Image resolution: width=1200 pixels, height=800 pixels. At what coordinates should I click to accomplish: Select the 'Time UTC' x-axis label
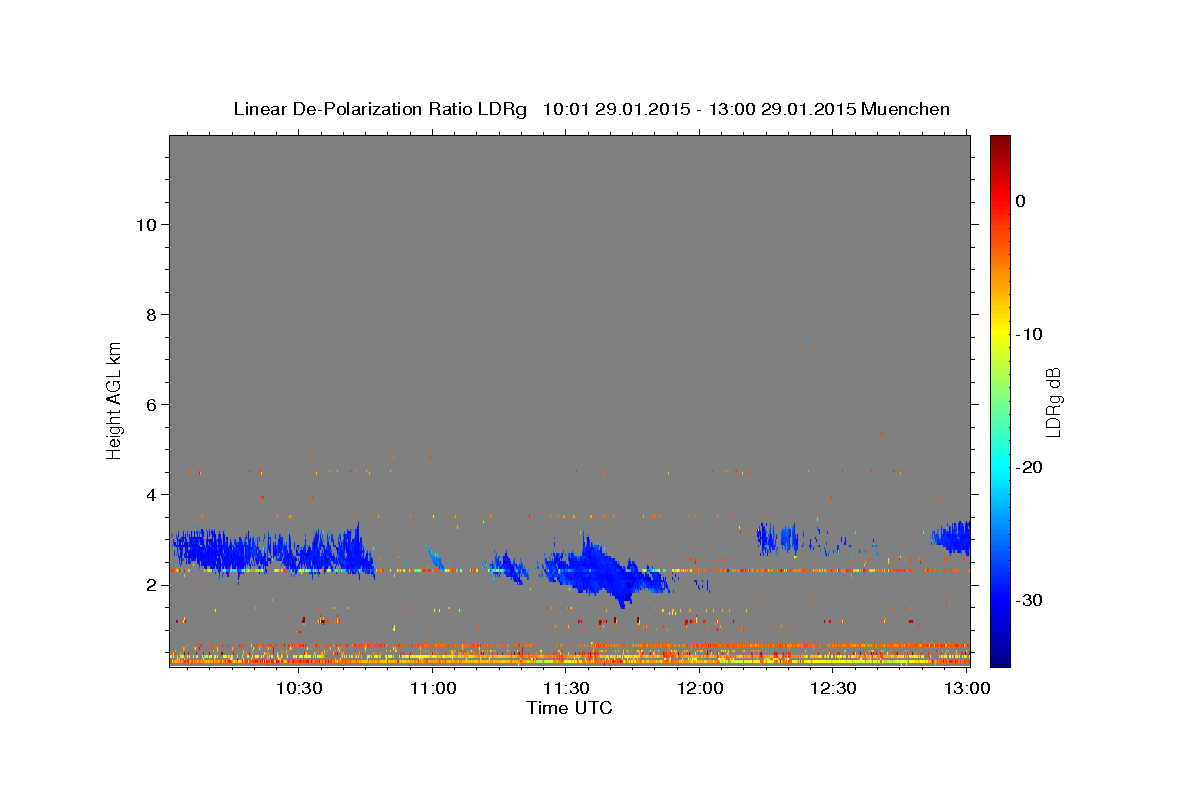coord(569,708)
